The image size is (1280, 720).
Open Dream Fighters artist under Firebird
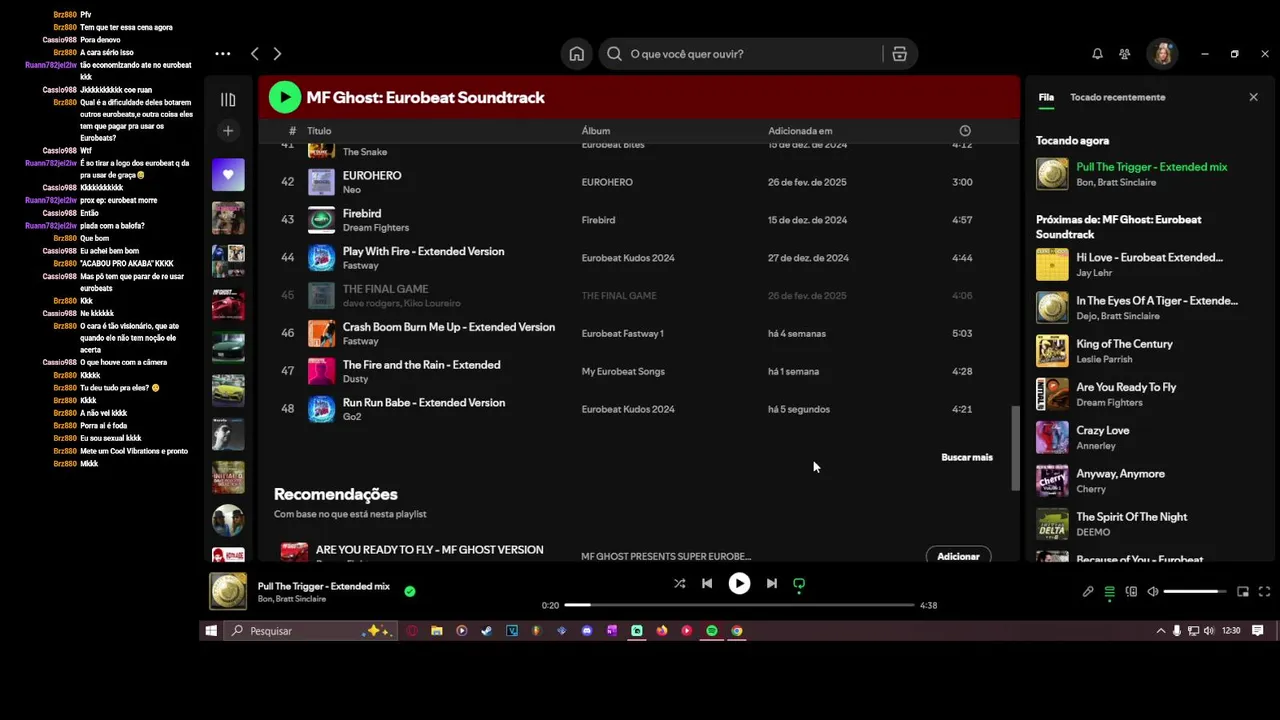(376, 228)
